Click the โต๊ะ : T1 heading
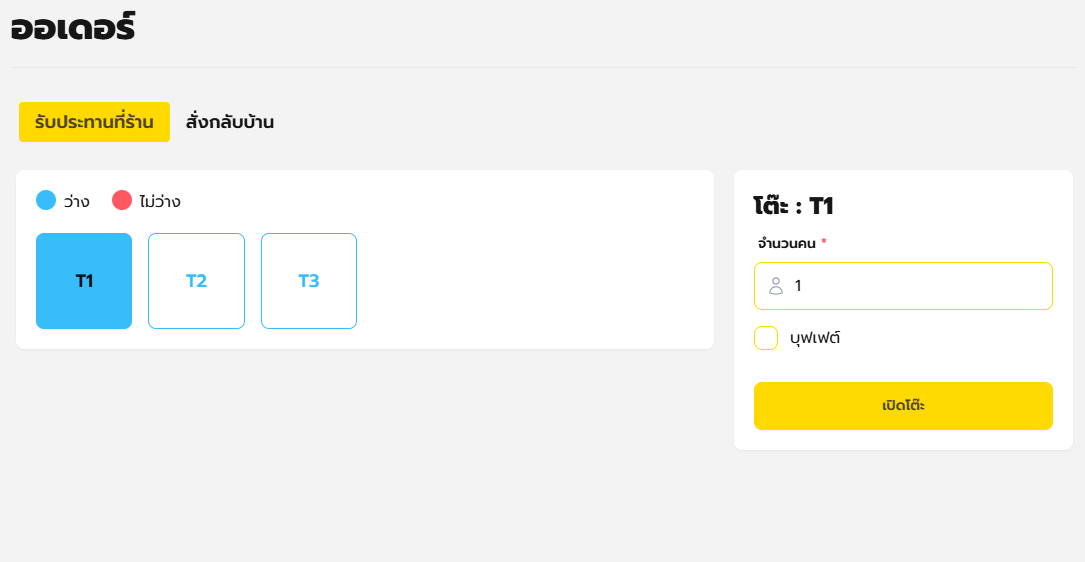 coord(793,206)
